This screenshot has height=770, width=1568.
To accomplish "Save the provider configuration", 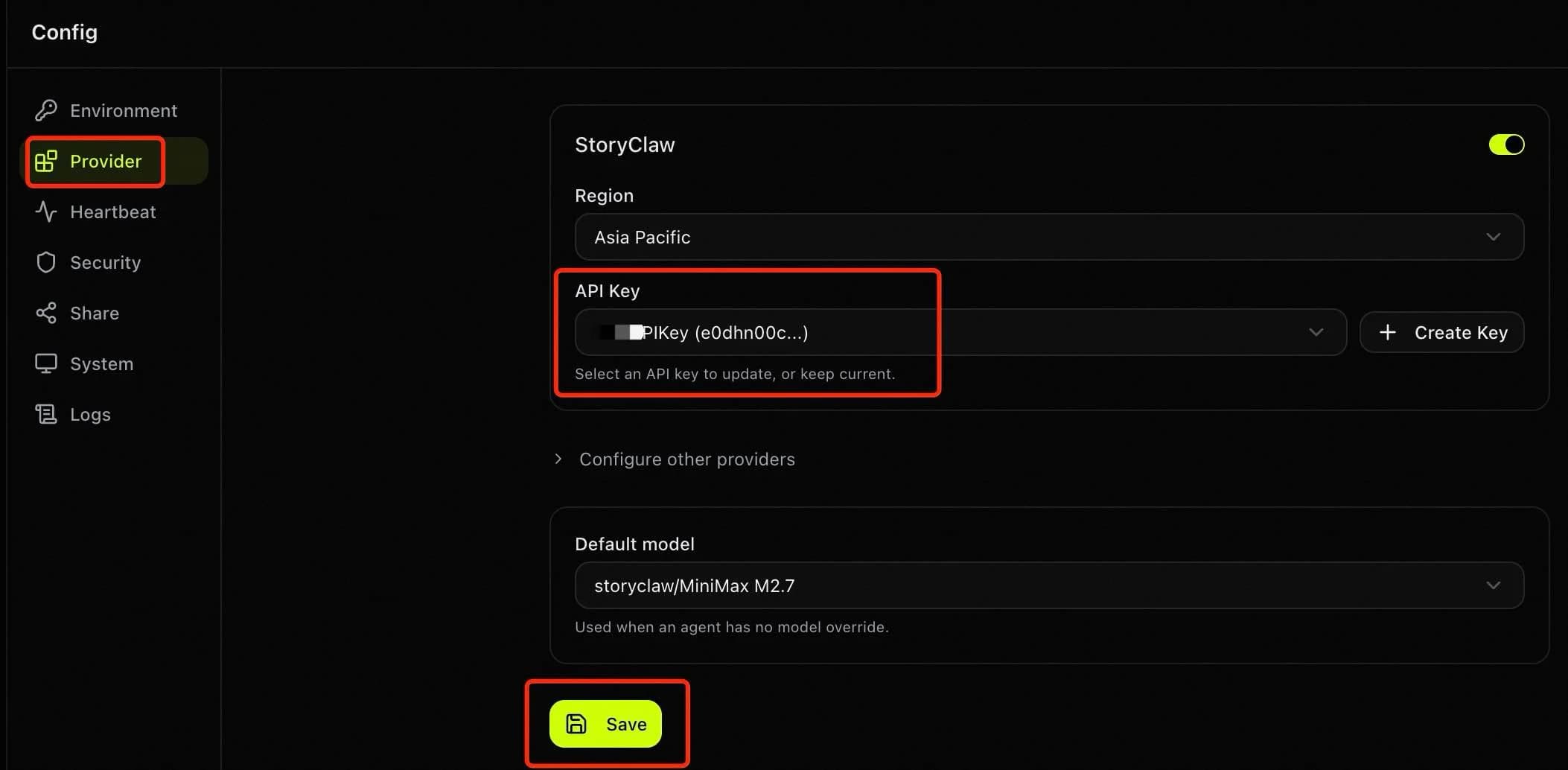I will coord(605,724).
